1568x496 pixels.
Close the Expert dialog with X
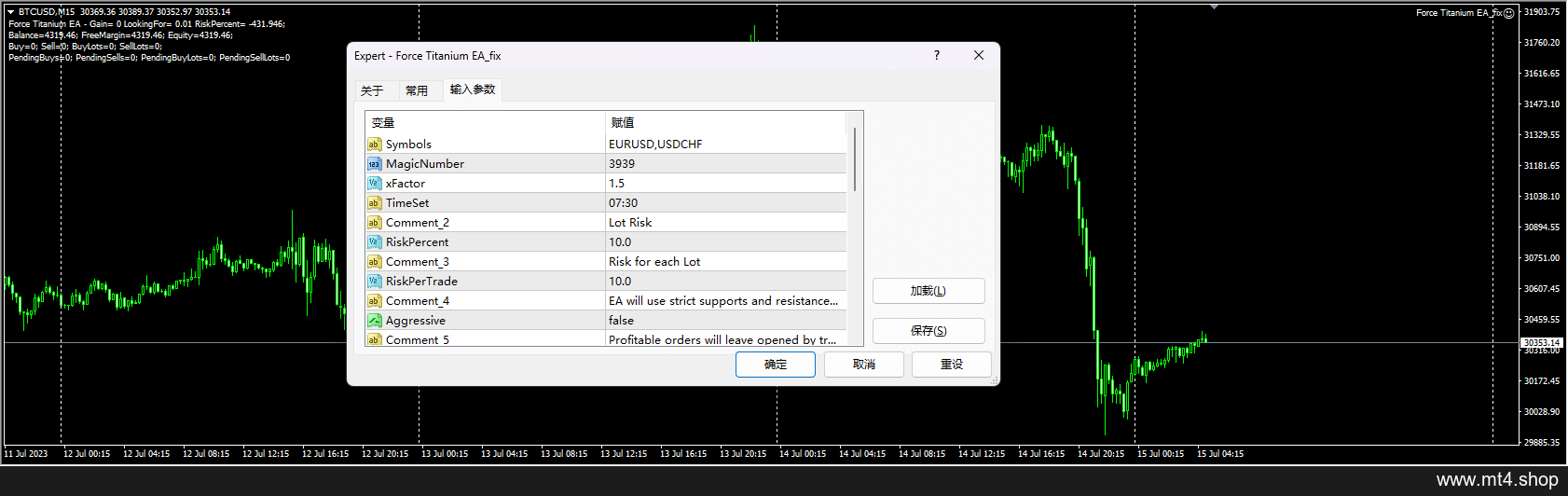coord(979,56)
